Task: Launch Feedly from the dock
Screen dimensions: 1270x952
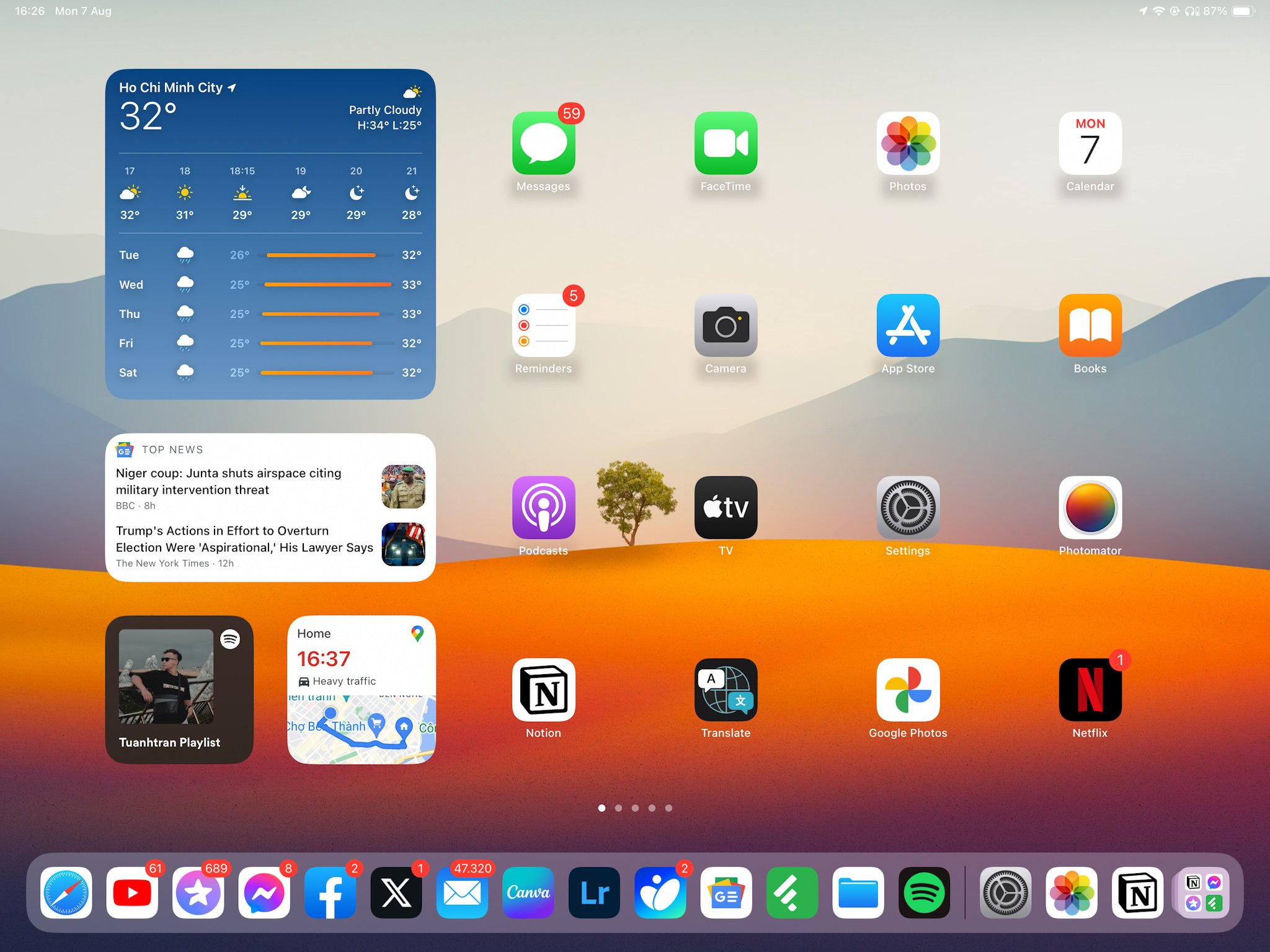Action: click(793, 892)
